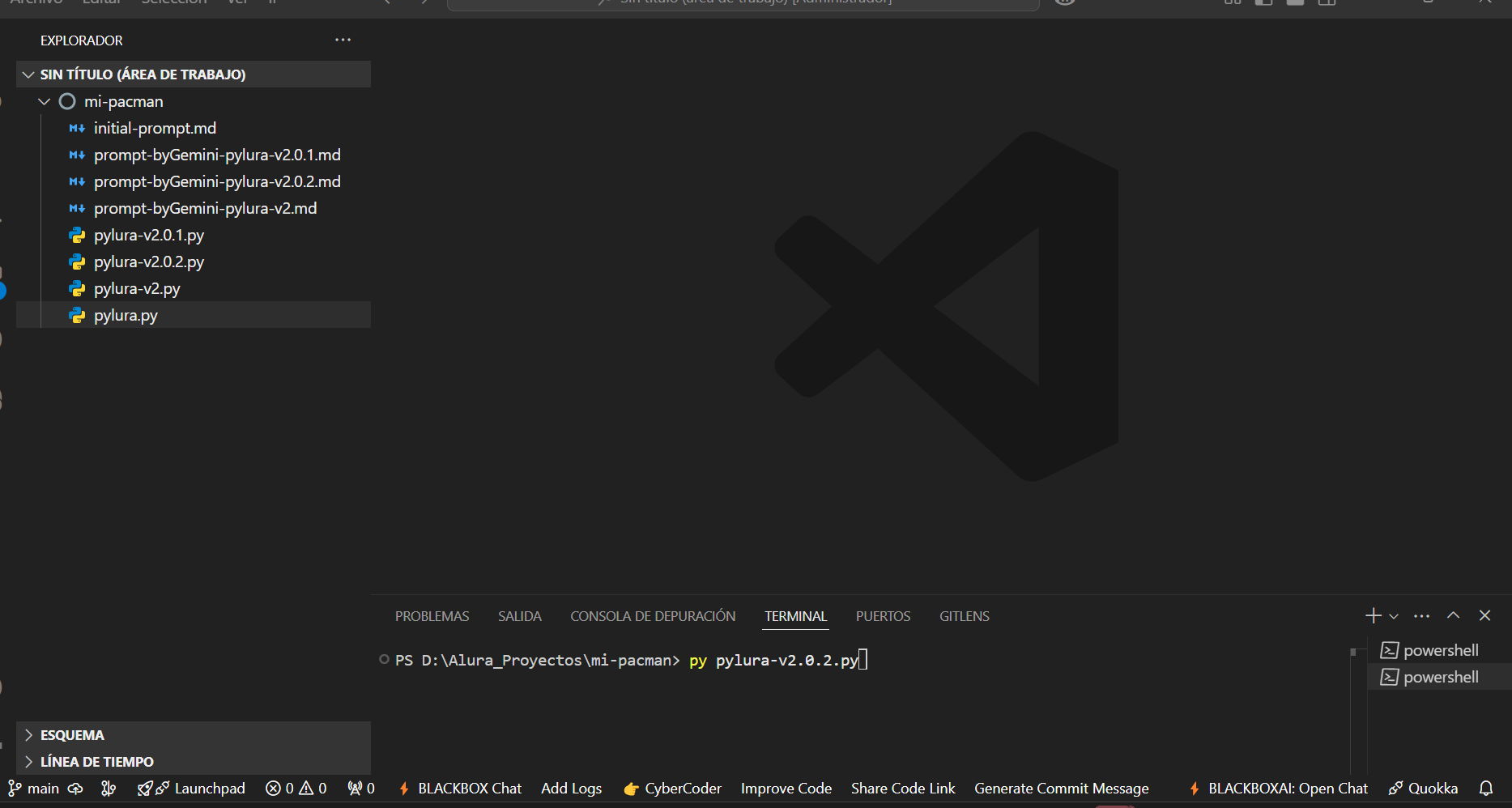Open terminal panel more actions ellipsis

click(1421, 616)
